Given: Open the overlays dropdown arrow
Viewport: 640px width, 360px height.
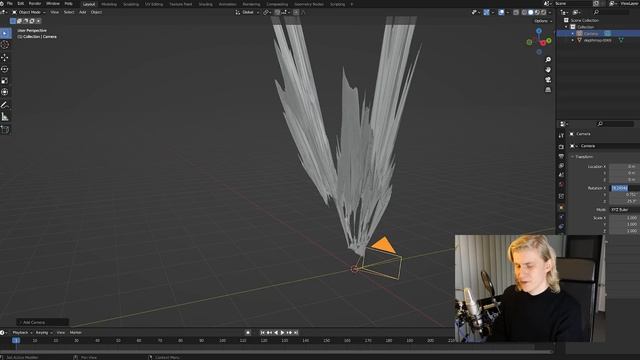Looking at the screenshot, I should (x=507, y=12).
